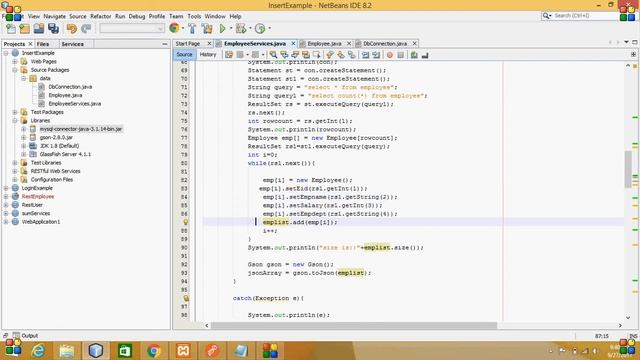Open Internet Explorer from taskbar
This screenshot has height=360, width=640.
tap(38, 351)
